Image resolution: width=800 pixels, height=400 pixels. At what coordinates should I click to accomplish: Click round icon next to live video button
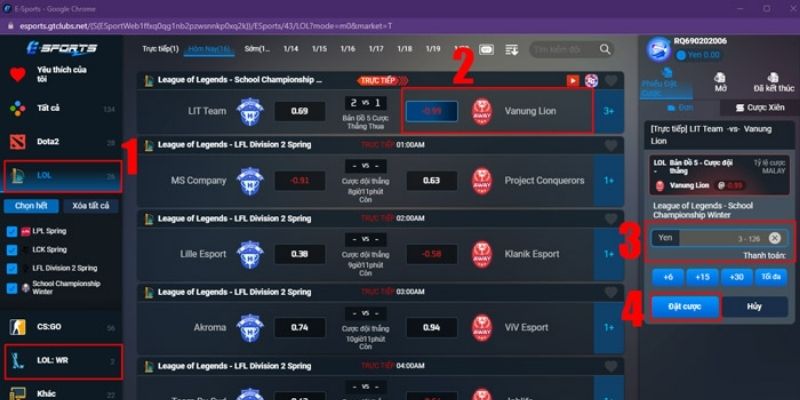(x=591, y=80)
